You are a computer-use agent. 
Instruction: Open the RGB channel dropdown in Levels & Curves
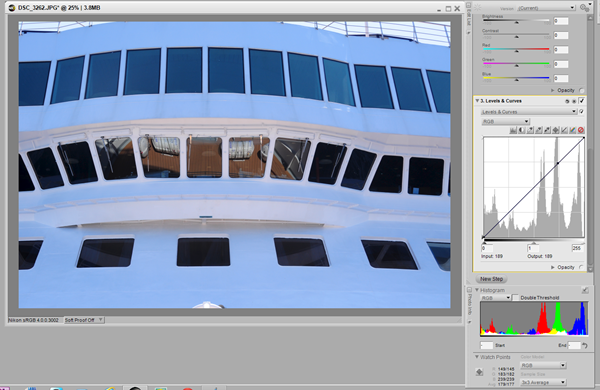pos(505,121)
